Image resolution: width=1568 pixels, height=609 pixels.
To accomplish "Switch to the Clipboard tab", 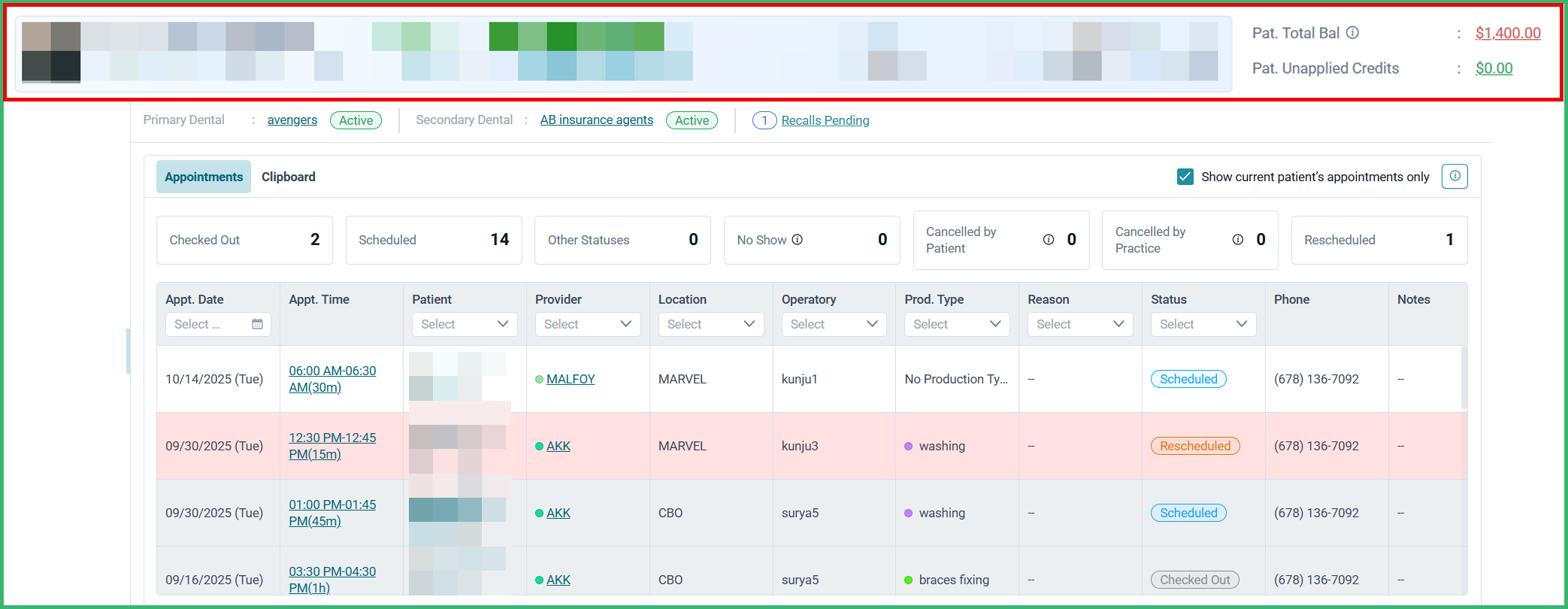I will [289, 177].
